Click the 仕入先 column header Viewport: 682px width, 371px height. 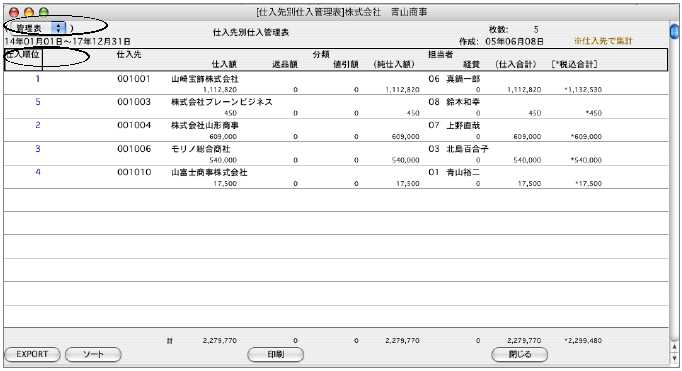(x=129, y=55)
